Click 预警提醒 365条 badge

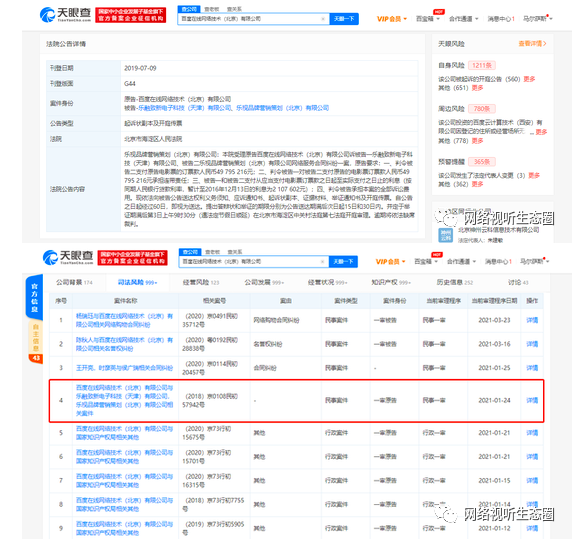pyautogui.click(x=482, y=162)
